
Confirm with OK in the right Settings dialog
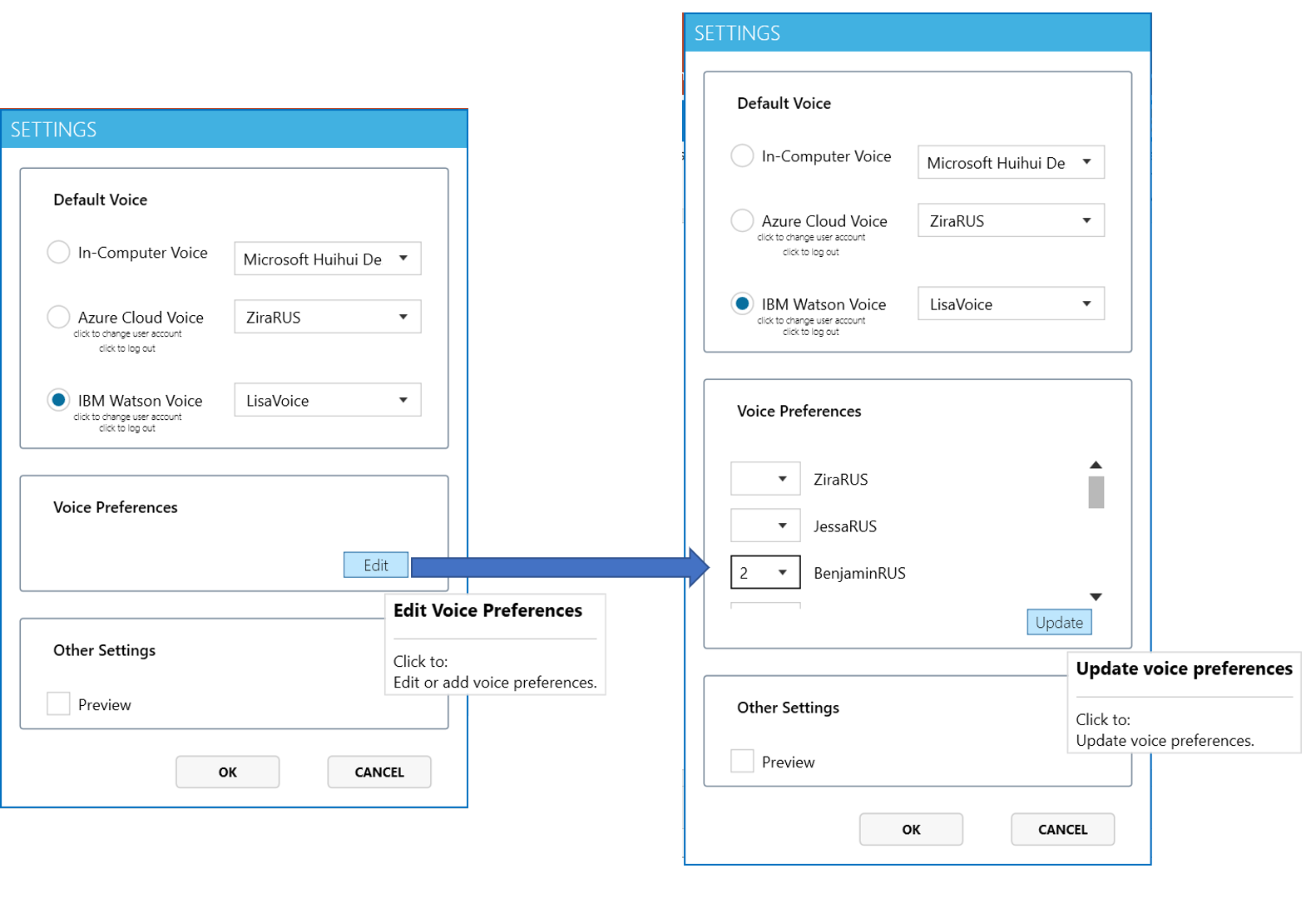911,829
